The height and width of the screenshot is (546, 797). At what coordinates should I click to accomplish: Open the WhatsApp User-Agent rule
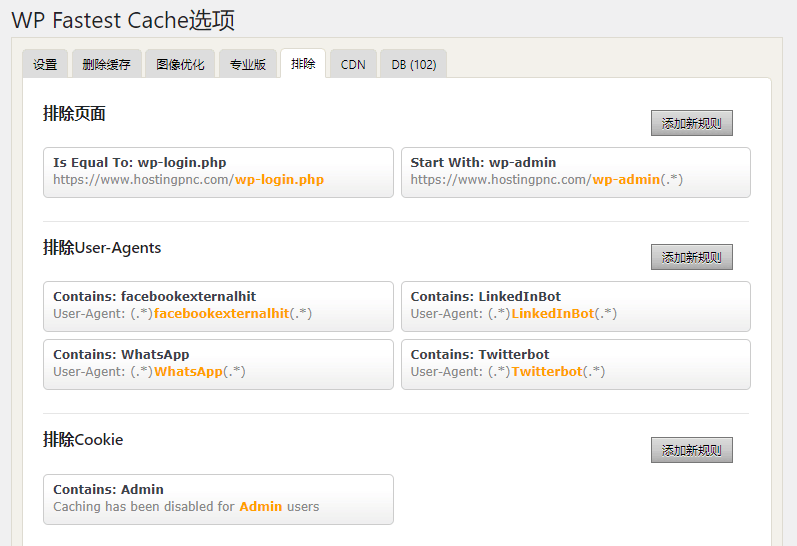click(218, 363)
